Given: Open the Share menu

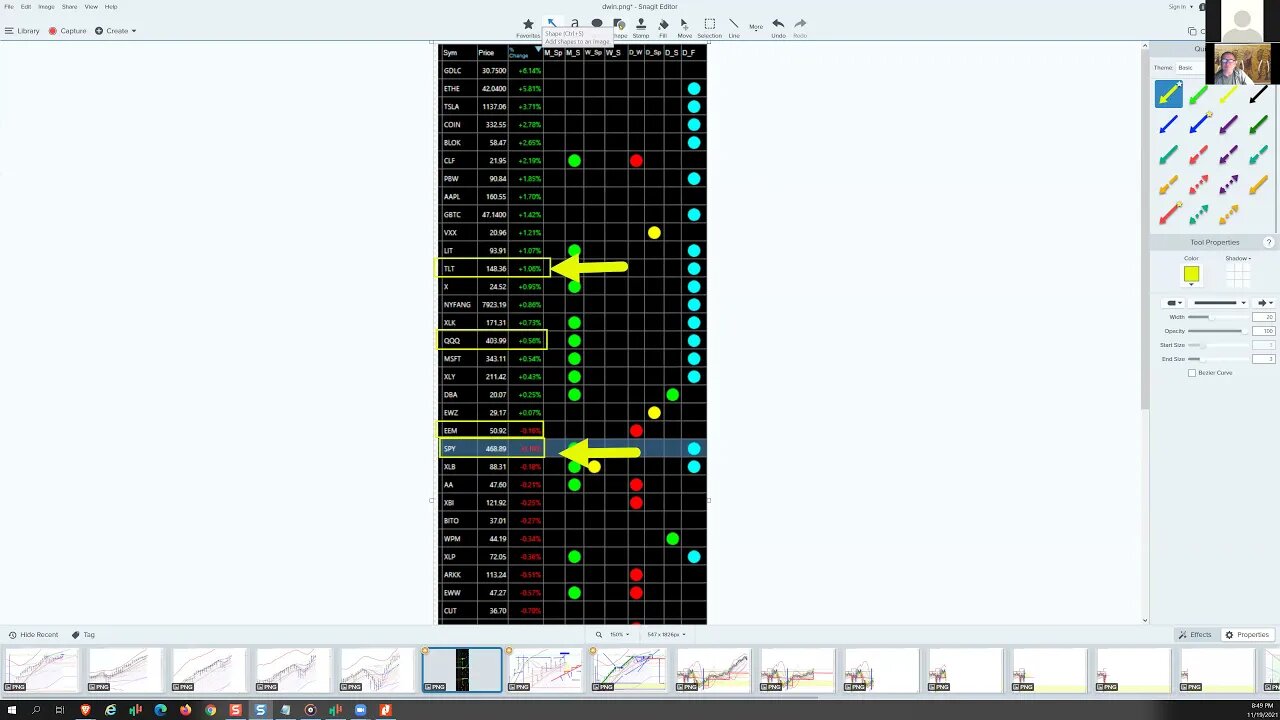Looking at the screenshot, I should click(69, 7).
